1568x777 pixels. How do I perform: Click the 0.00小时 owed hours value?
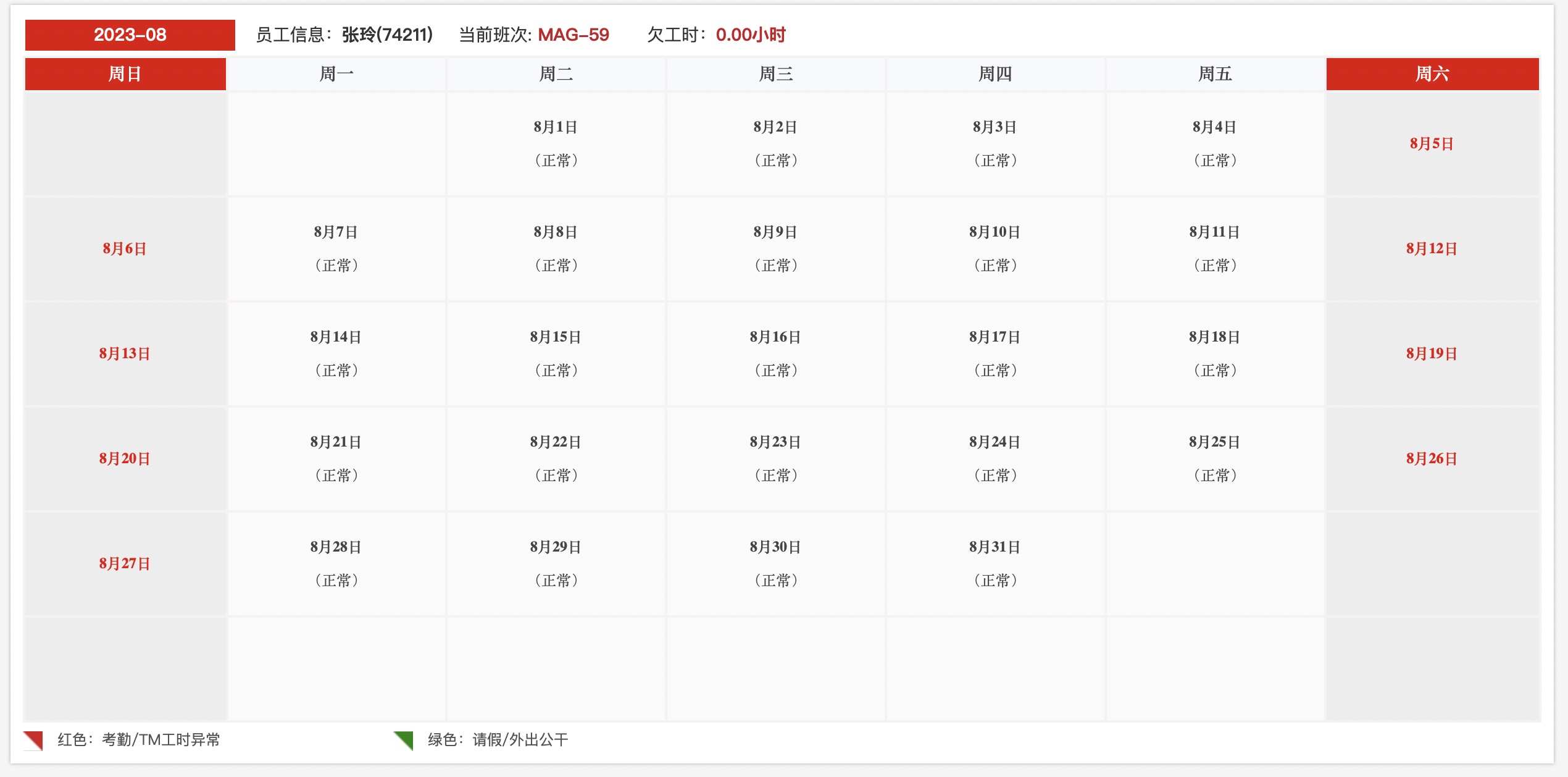751,35
